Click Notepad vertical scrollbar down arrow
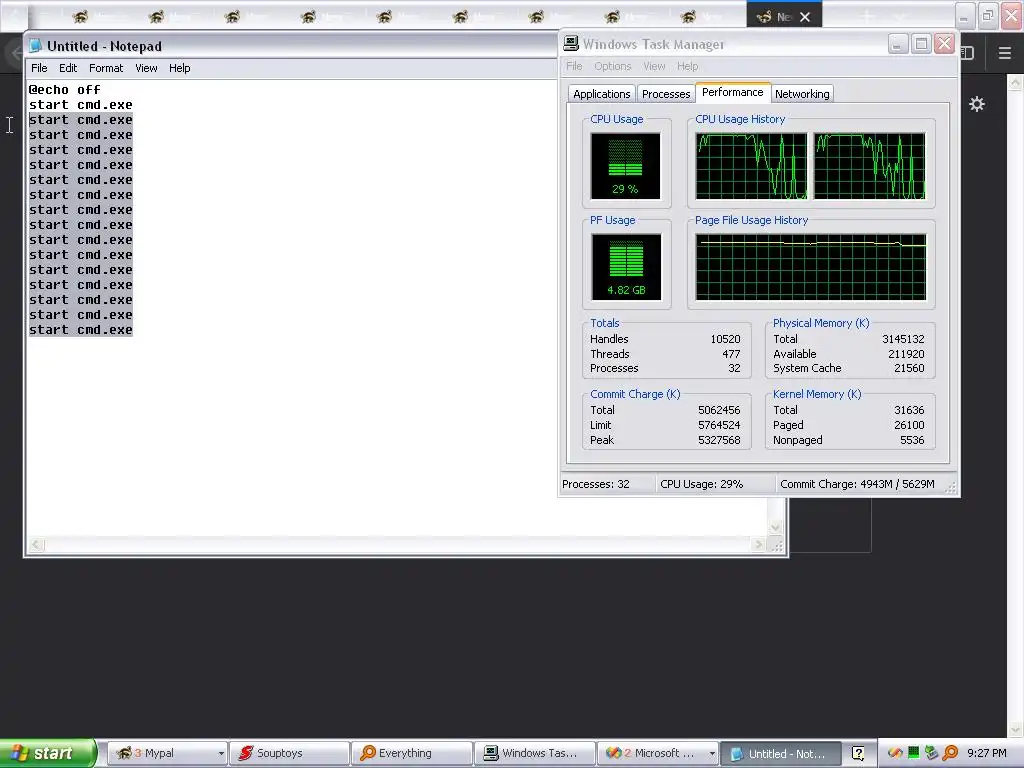The image size is (1024, 768). pyautogui.click(x=775, y=527)
